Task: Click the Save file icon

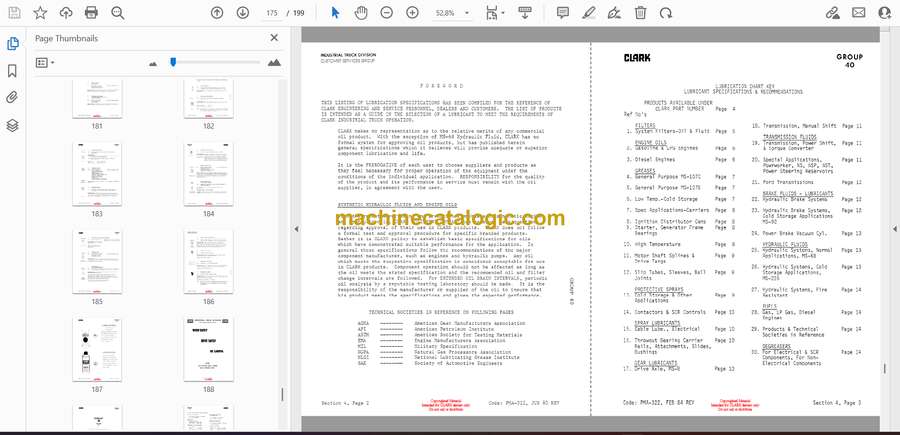Action: coord(14,13)
